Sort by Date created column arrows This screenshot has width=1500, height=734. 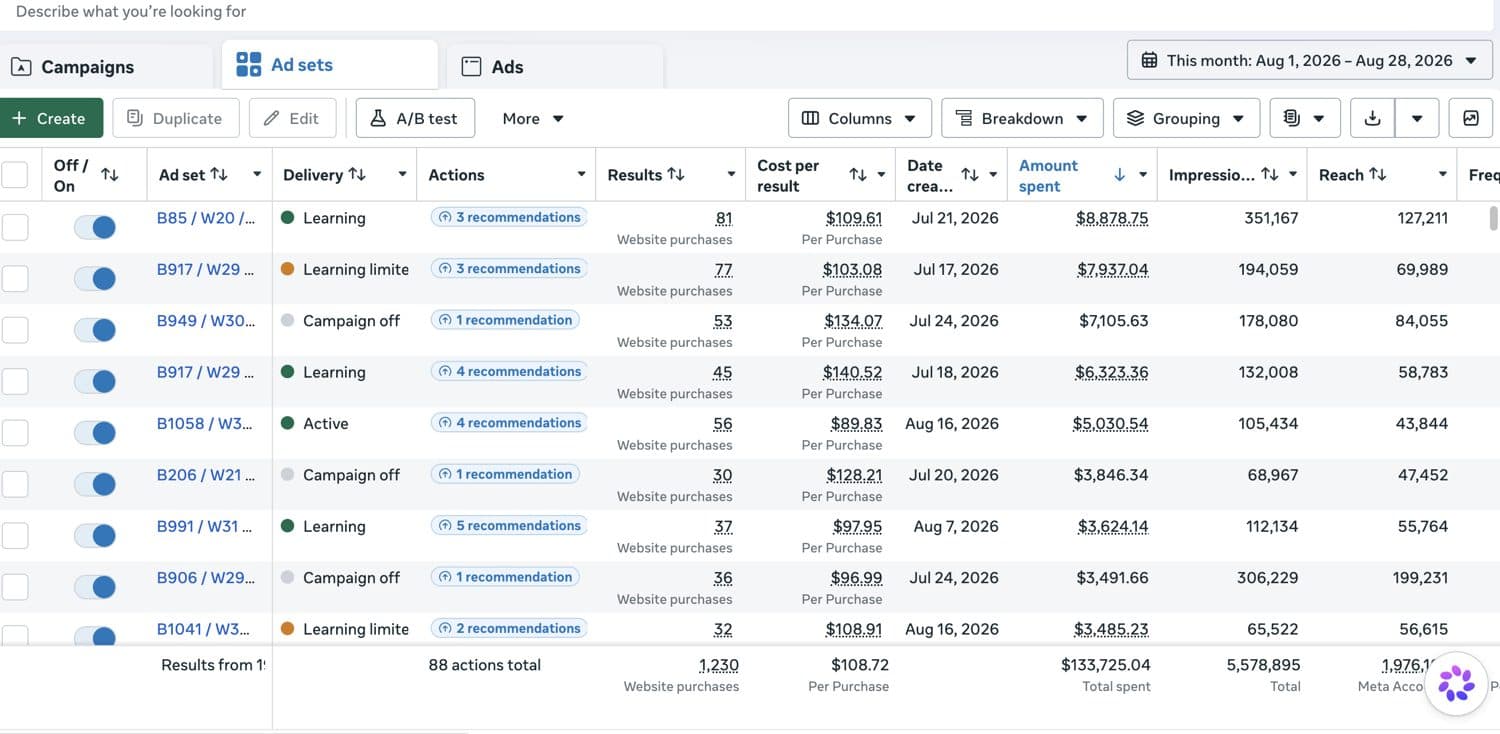(x=970, y=175)
